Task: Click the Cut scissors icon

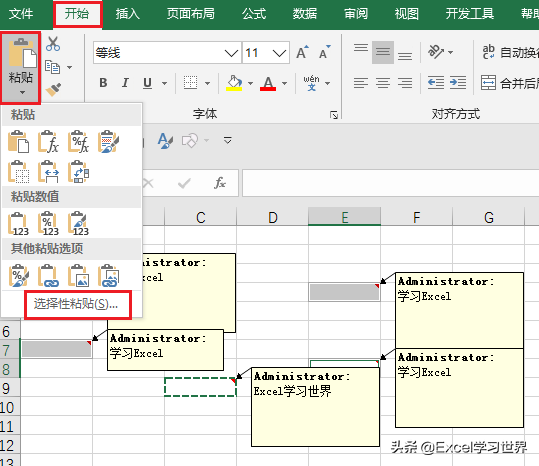Action: click(x=53, y=44)
